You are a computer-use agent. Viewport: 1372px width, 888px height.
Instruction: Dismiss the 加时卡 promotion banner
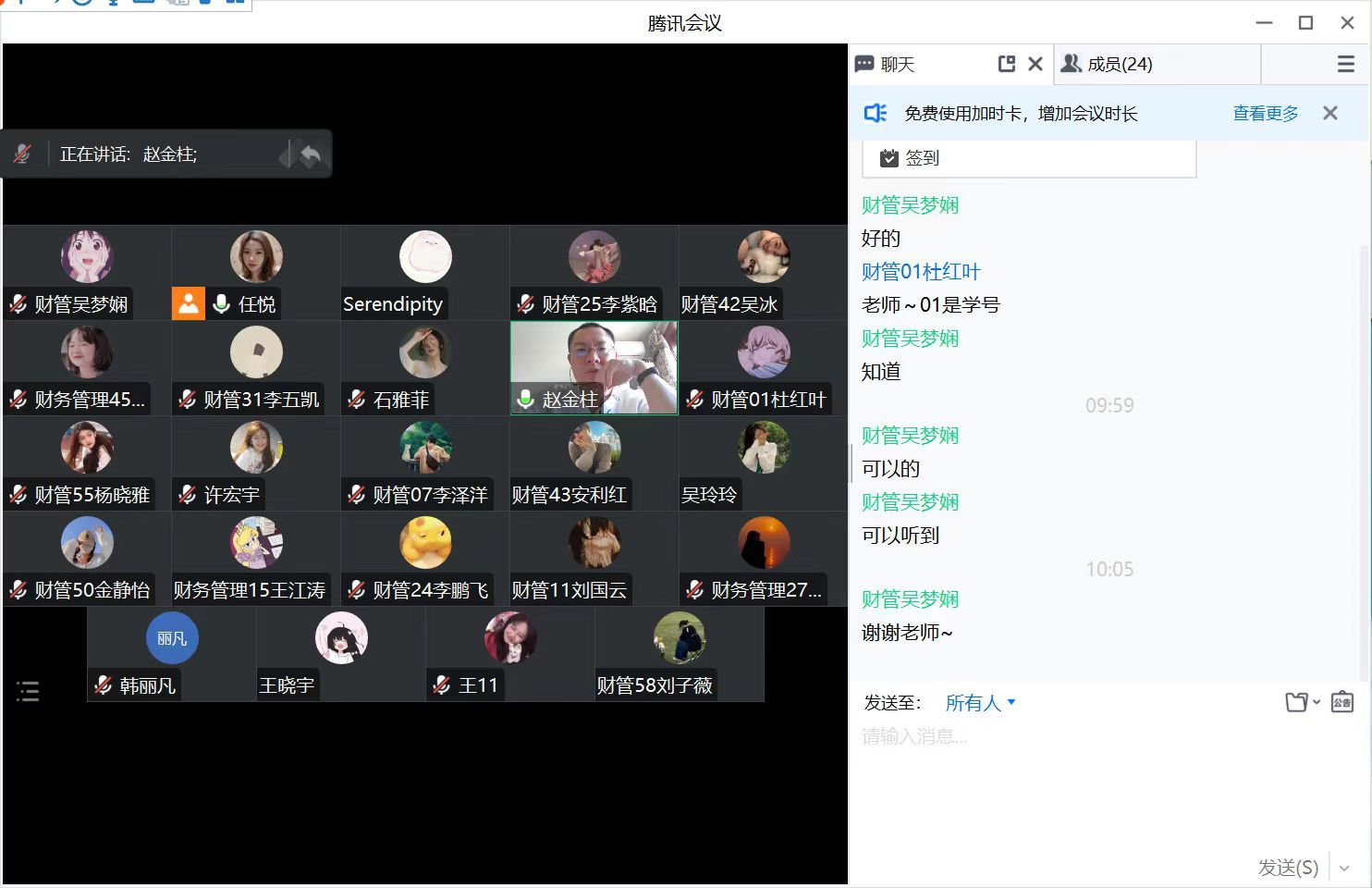point(1329,113)
